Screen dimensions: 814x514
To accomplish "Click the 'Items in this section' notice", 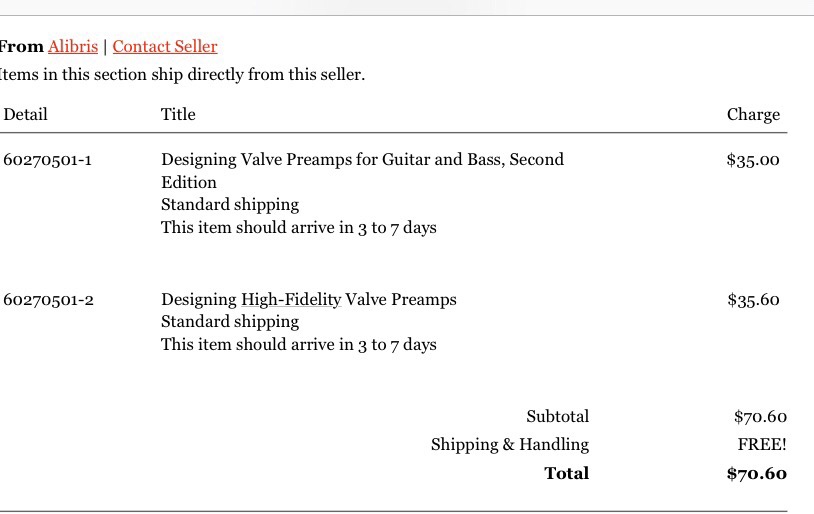I will [182, 75].
